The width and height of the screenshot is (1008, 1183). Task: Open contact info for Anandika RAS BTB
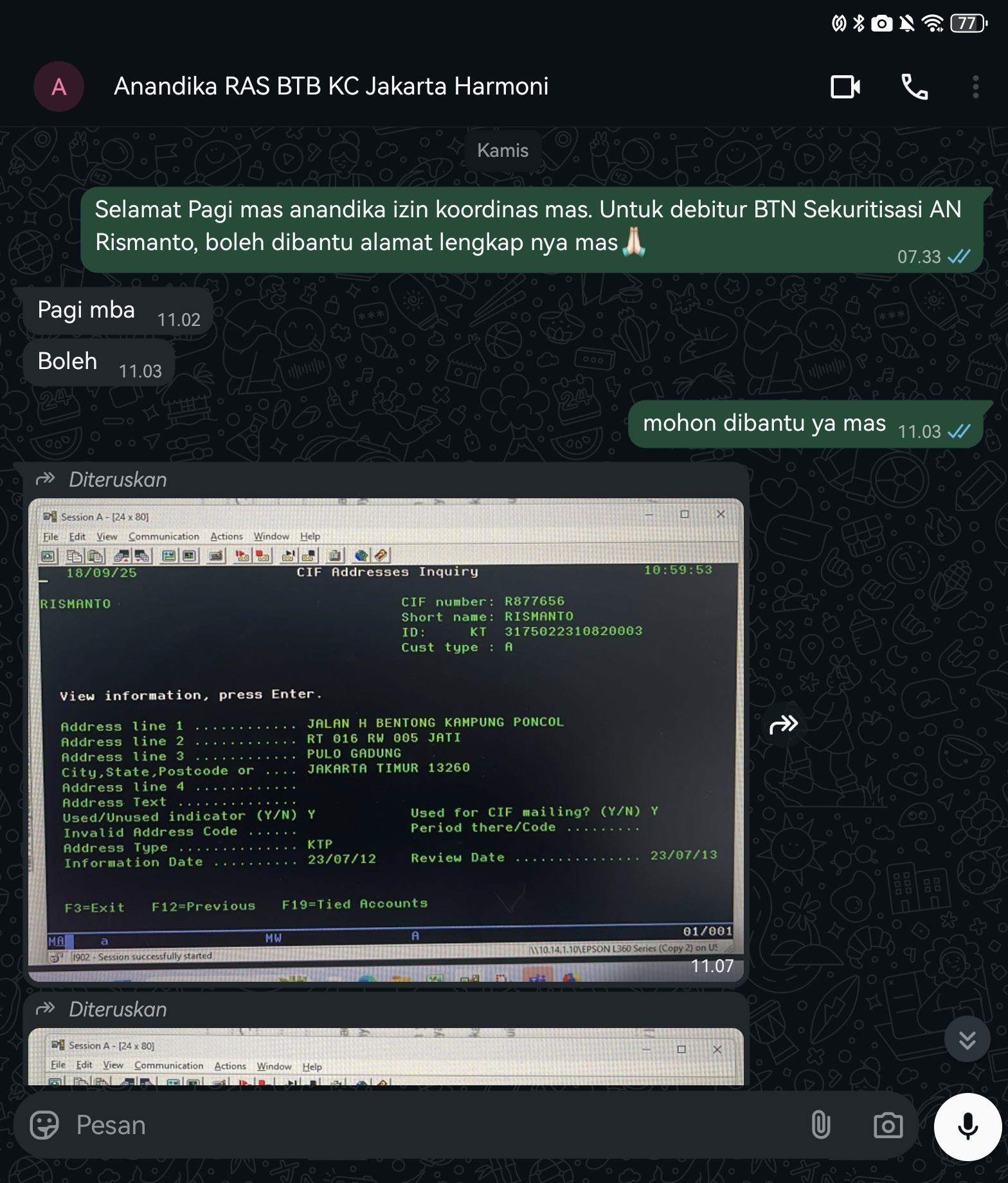pyautogui.click(x=330, y=87)
